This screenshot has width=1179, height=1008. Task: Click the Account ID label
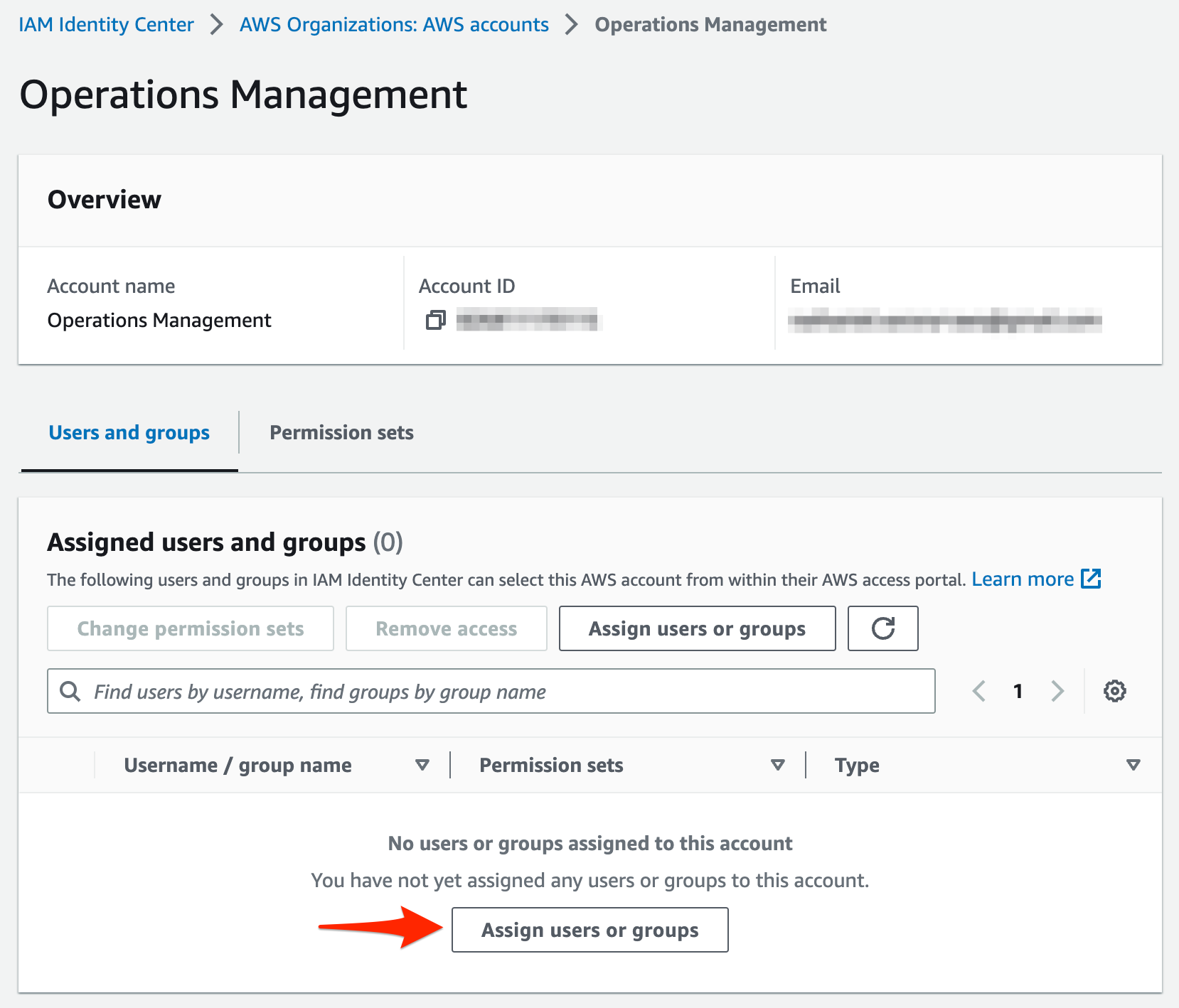coord(466,286)
